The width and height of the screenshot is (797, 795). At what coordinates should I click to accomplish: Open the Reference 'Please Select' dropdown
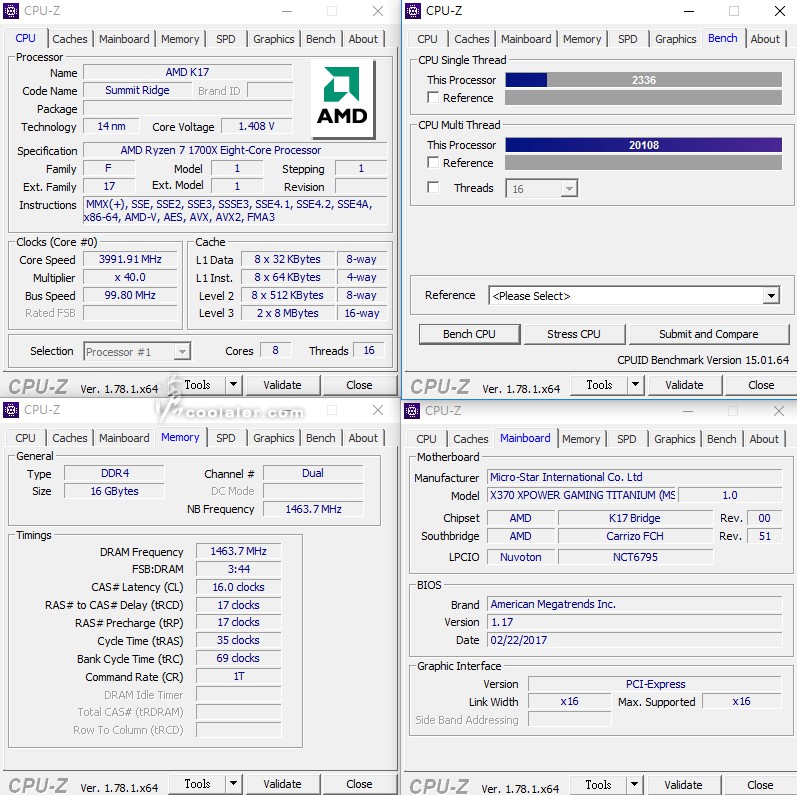pyautogui.click(x=634, y=295)
